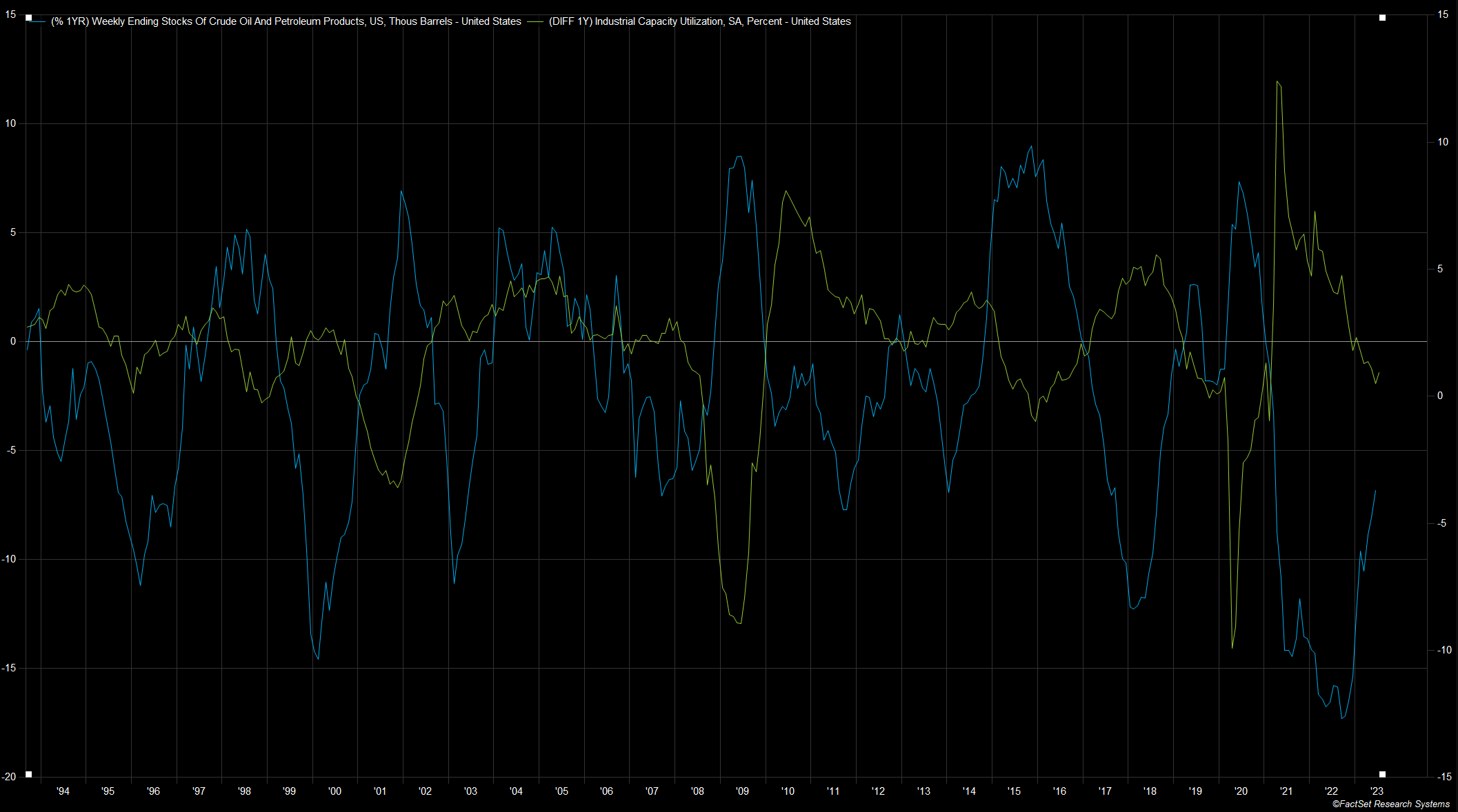The height and width of the screenshot is (812, 1458).
Task: Click the top-right white corner handle
Action: (x=1382, y=18)
